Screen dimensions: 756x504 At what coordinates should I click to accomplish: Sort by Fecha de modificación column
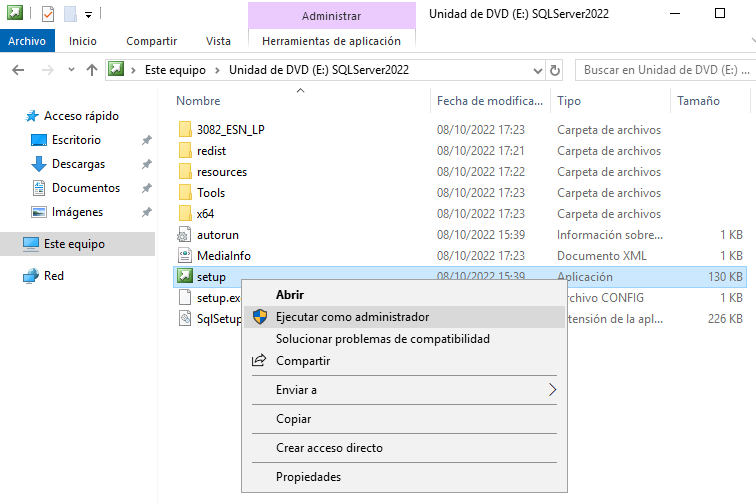pos(489,101)
